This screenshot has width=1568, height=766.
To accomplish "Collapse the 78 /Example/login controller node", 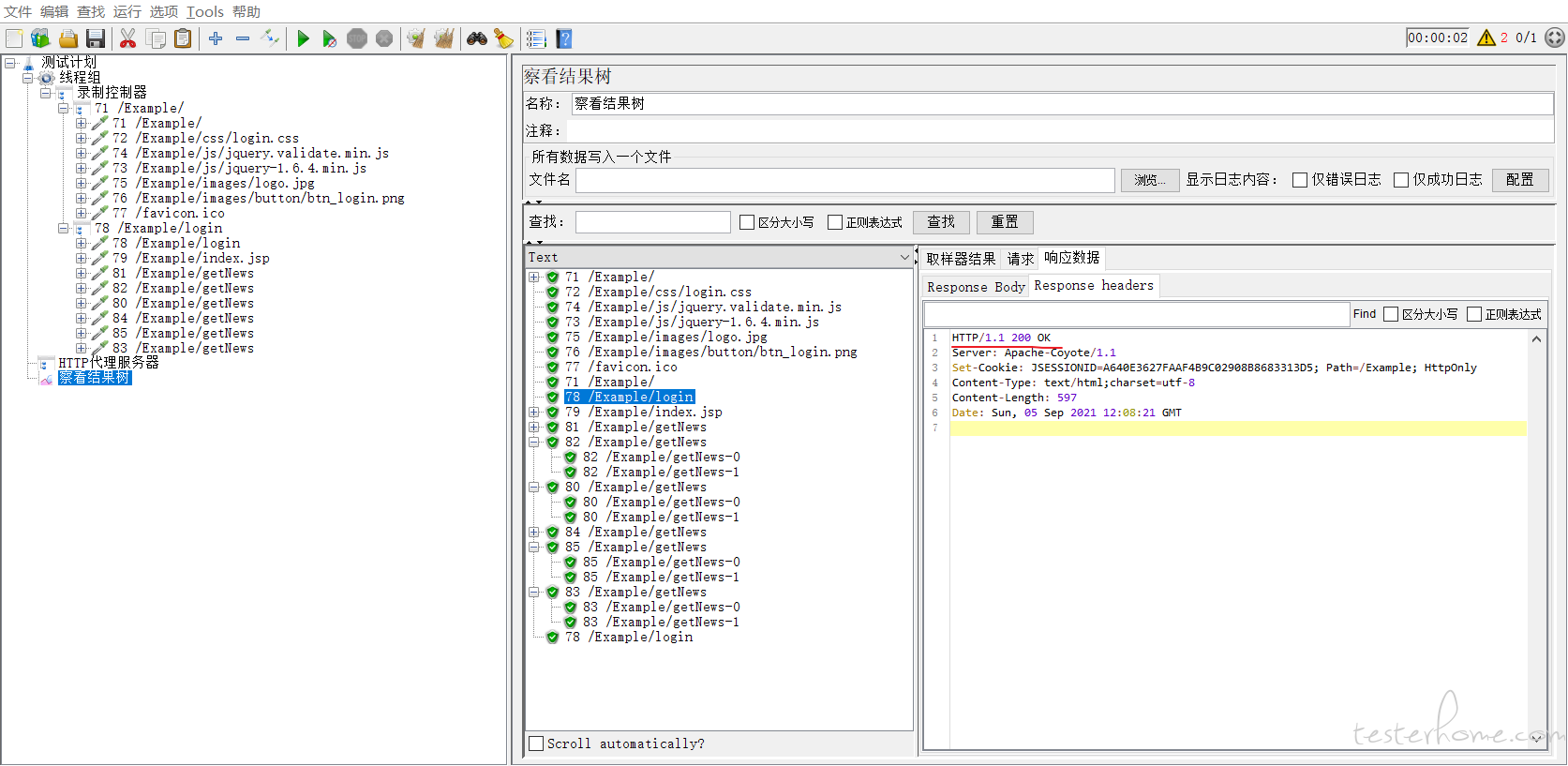I will [63, 228].
